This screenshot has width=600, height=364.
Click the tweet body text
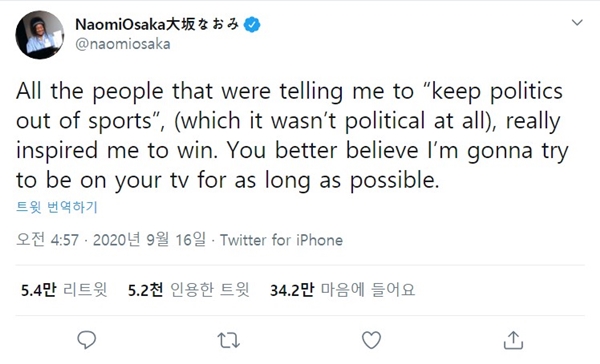(x=292, y=135)
